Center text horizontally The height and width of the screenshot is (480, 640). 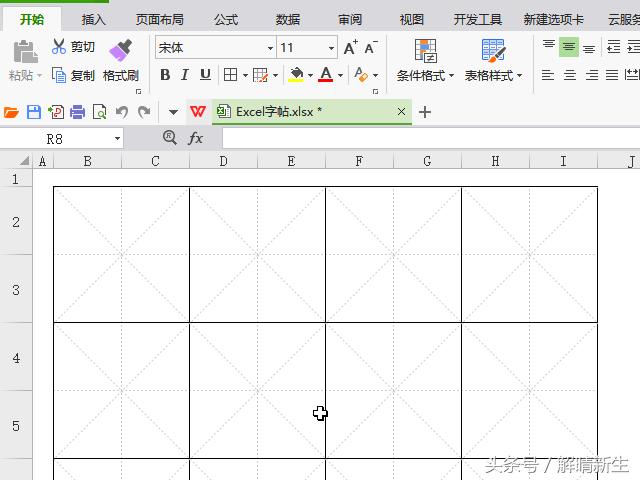pos(569,75)
